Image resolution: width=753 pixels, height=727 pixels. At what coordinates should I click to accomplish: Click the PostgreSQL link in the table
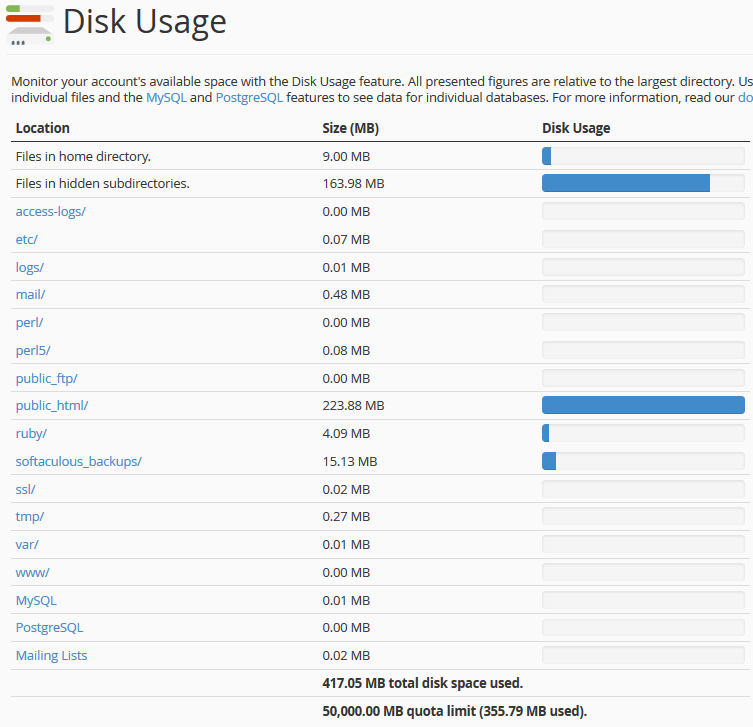click(x=49, y=628)
